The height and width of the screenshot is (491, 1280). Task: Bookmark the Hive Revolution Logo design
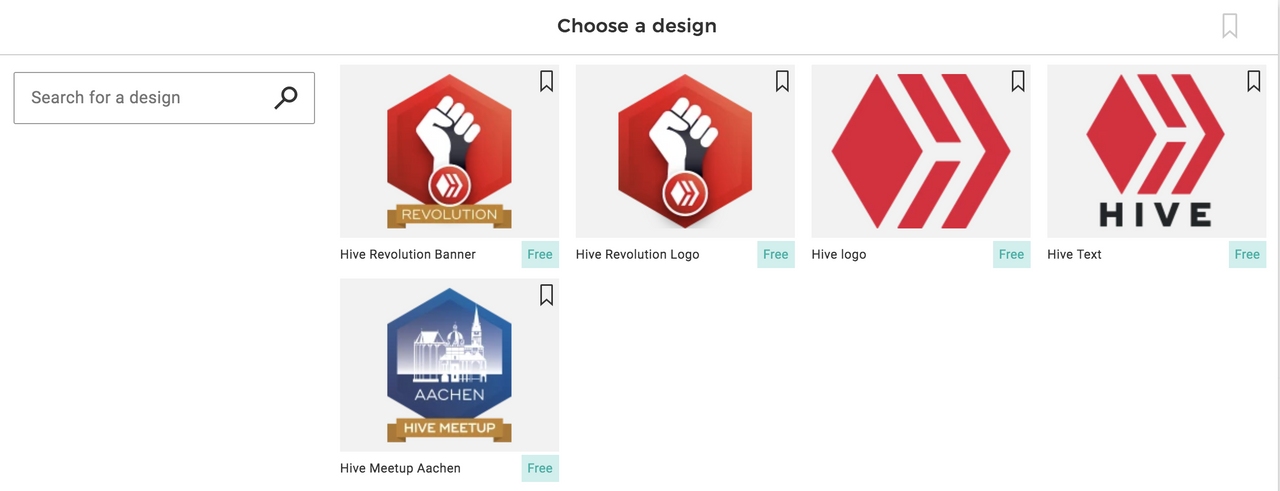coord(782,81)
